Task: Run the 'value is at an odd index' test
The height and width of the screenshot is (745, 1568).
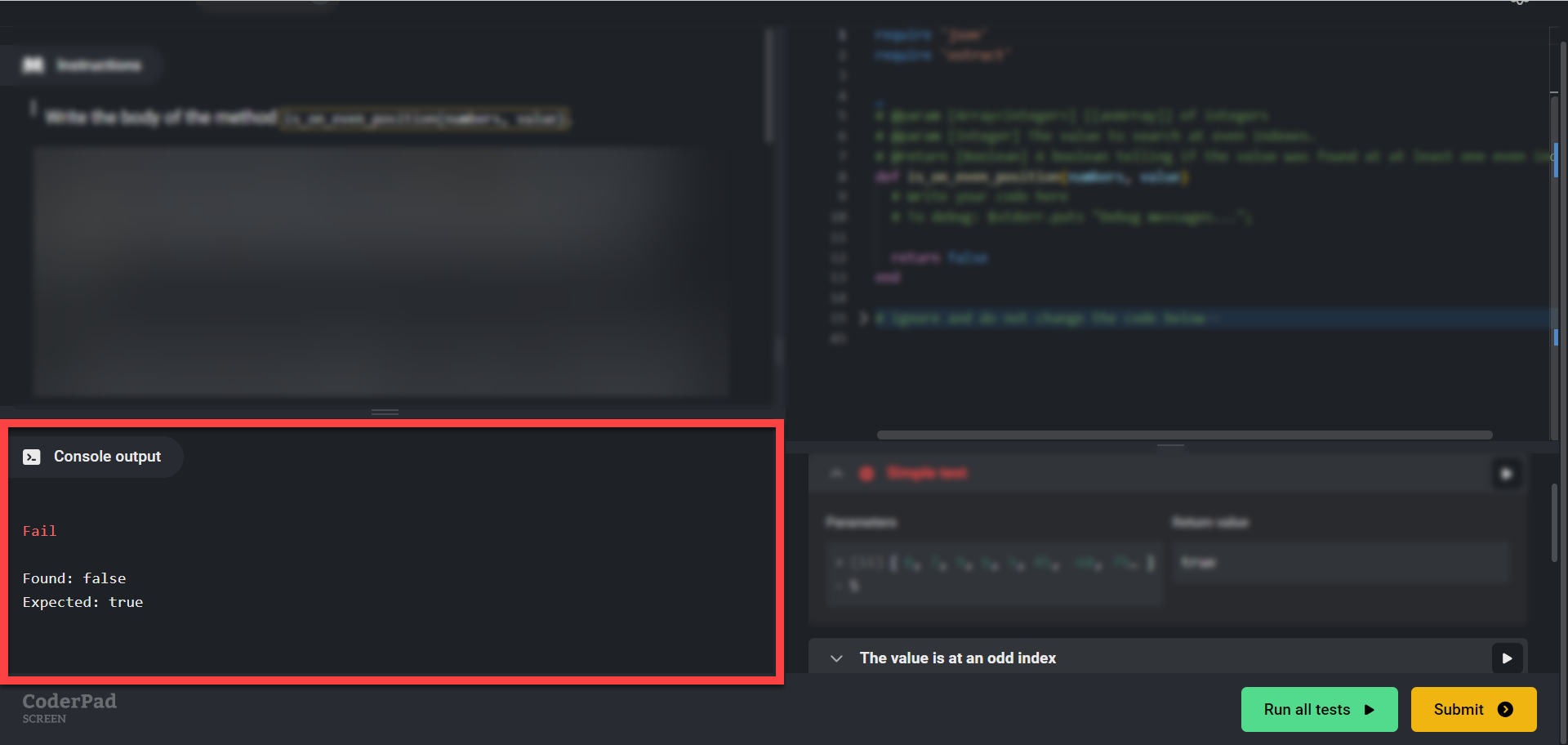Action: coord(1507,658)
